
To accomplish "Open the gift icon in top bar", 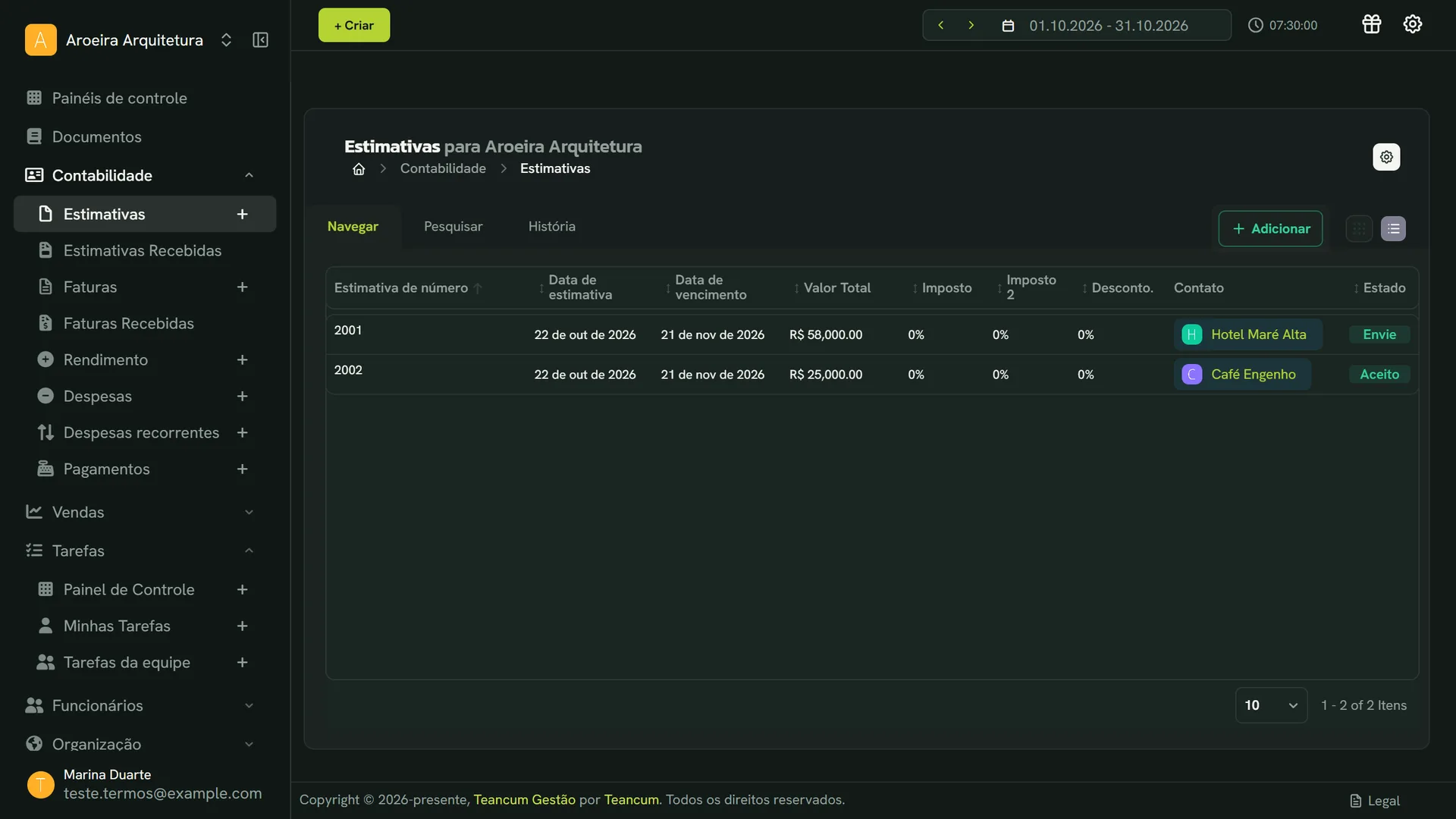I will pyautogui.click(x=1371, y=24).
